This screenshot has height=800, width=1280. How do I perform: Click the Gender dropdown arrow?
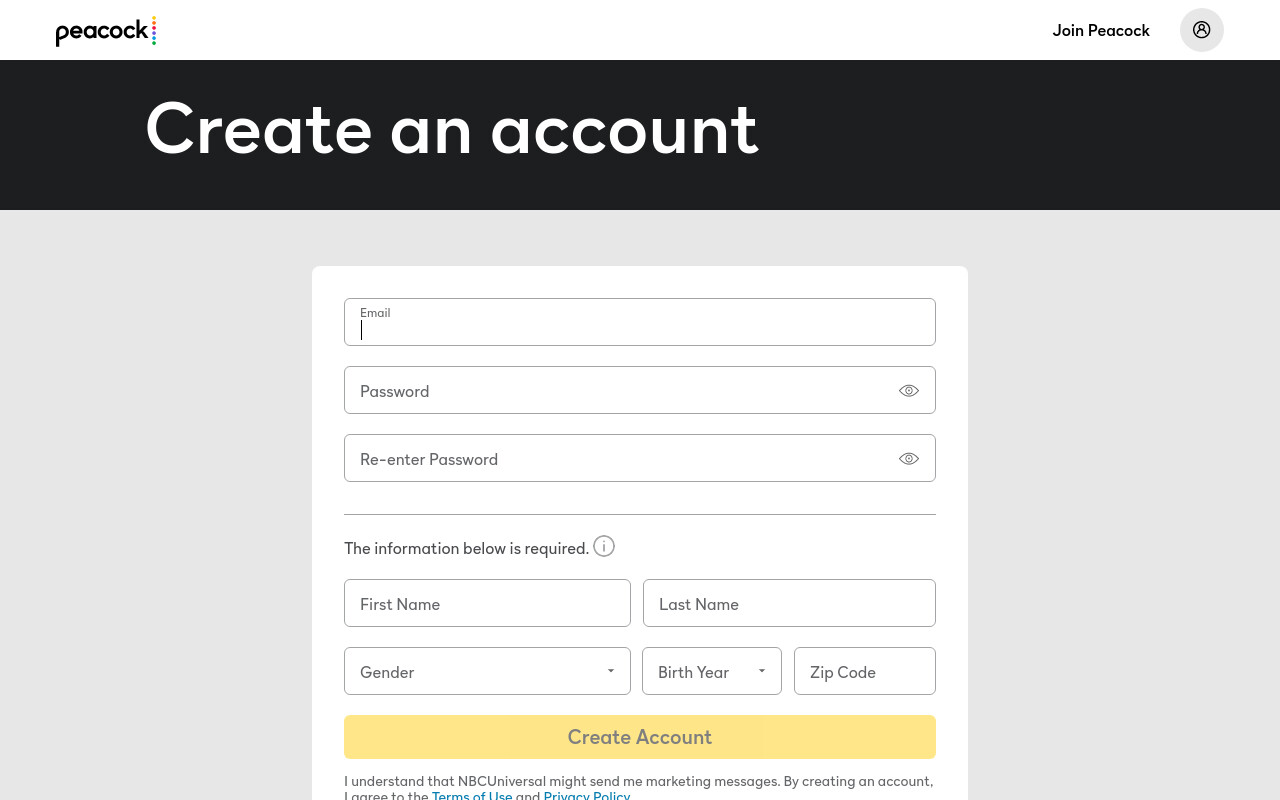click(x=611, y=671)
